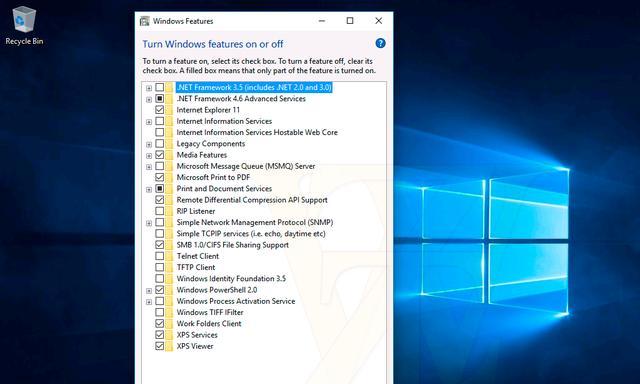The image size is (640, 384).
Task: Click the folder icon beside Legacy Components
Action: (169, 144)
